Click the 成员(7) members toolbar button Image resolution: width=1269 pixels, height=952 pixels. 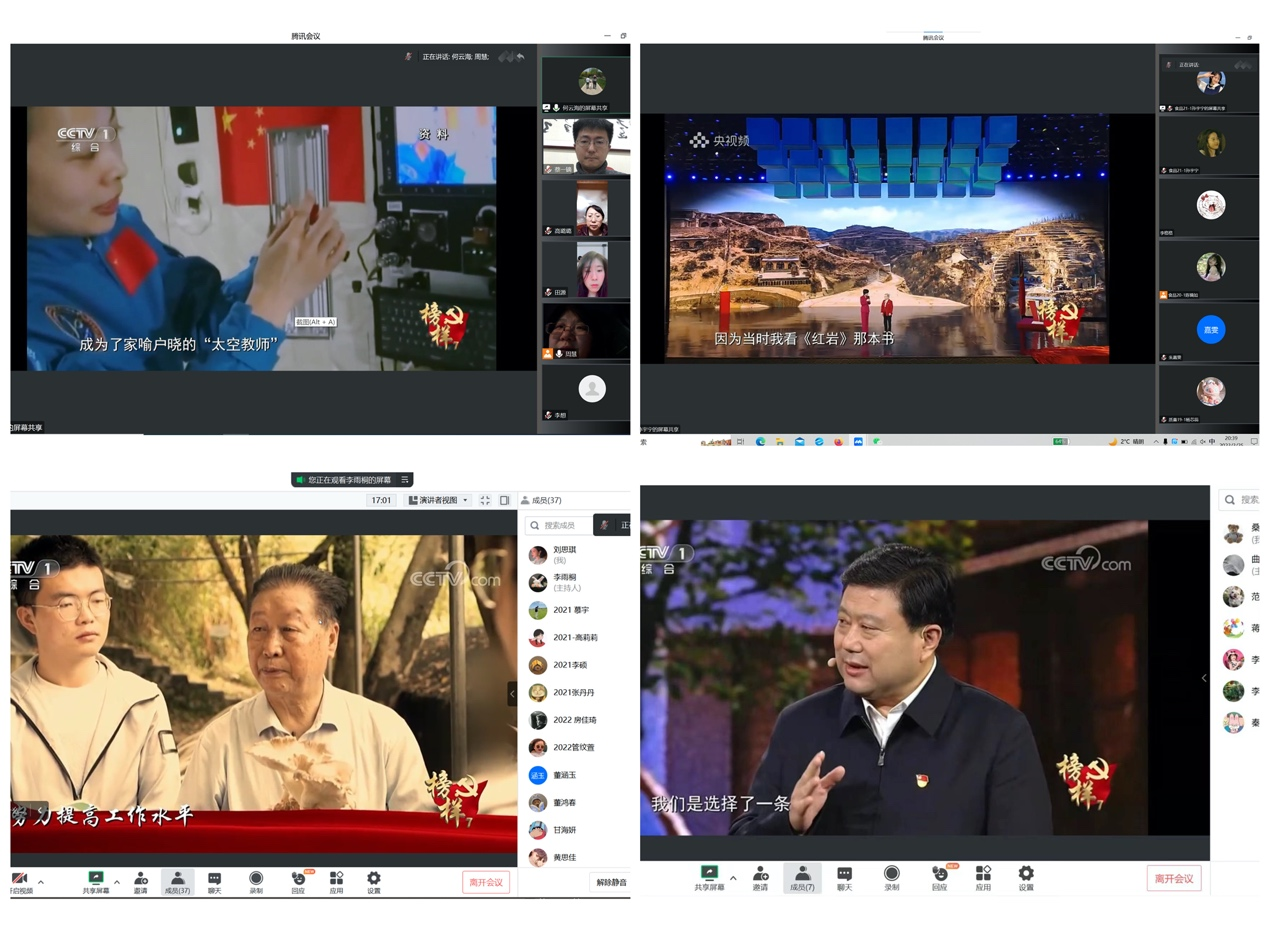pyautogui.click(x=802, y=878)
